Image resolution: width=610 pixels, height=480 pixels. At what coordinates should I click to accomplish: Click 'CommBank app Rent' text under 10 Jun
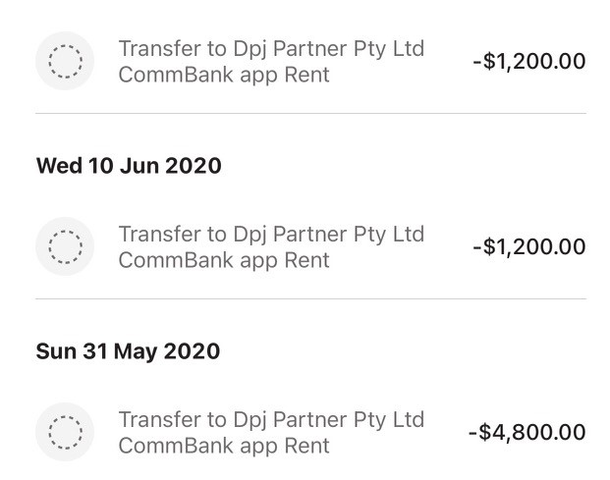(x=224, y=260)
